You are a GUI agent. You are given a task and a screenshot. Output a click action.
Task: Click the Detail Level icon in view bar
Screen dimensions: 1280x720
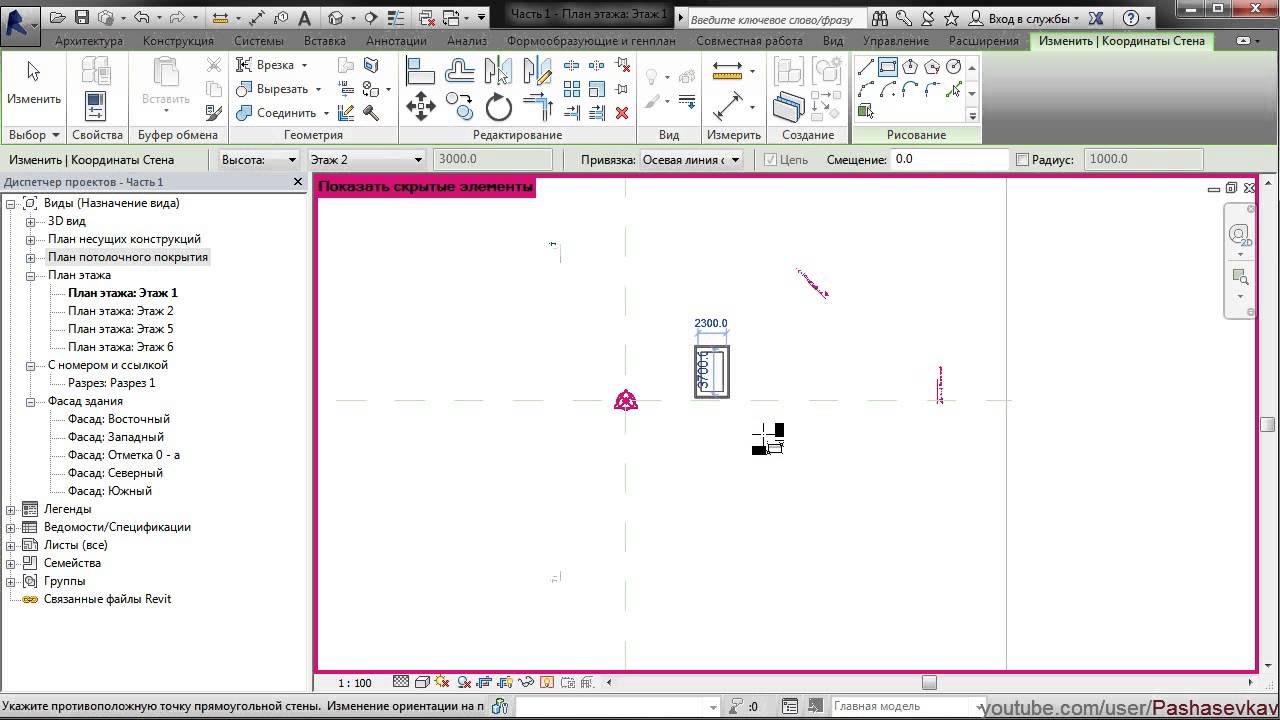pyautogui.click(x=401, y=682)
